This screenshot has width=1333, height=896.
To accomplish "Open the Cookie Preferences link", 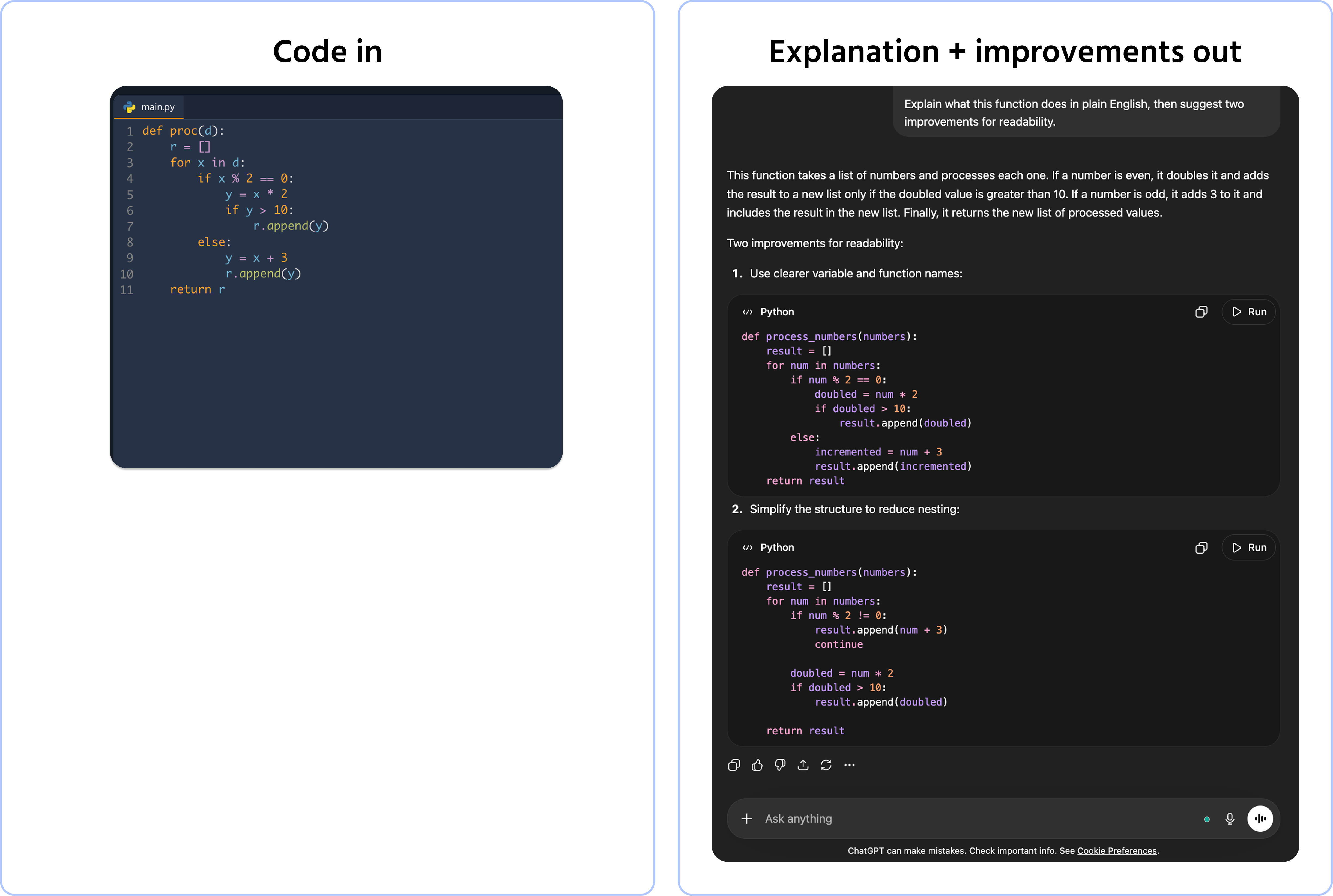I will click(x=1116, y=851).
